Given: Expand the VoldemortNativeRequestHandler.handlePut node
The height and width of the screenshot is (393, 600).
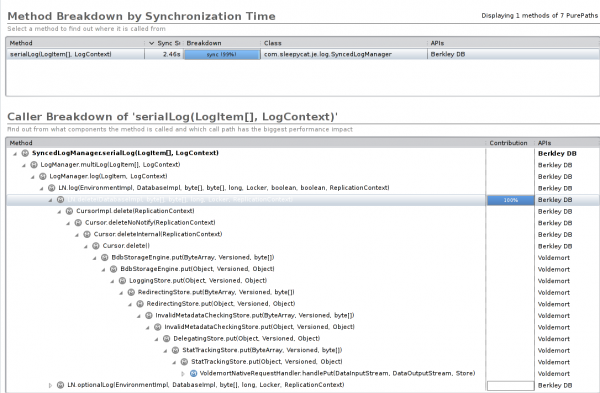Looking at the screenshot, I should (183, 373).
